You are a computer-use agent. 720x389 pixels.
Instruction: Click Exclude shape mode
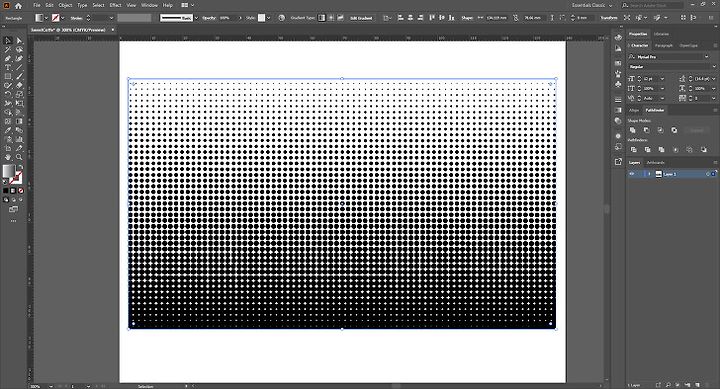(674, 130)
